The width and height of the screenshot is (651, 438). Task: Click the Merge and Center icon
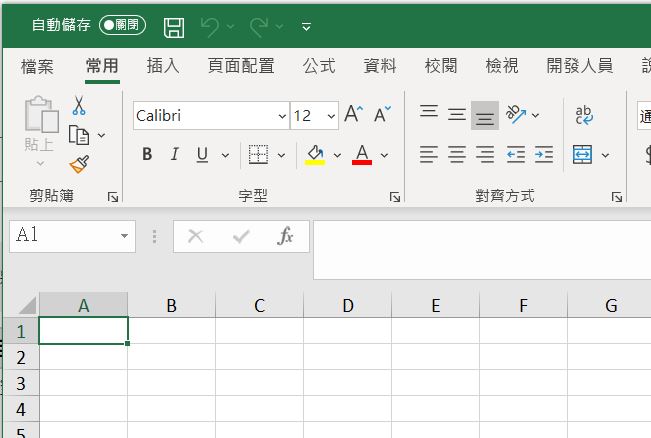pos(582,154)
